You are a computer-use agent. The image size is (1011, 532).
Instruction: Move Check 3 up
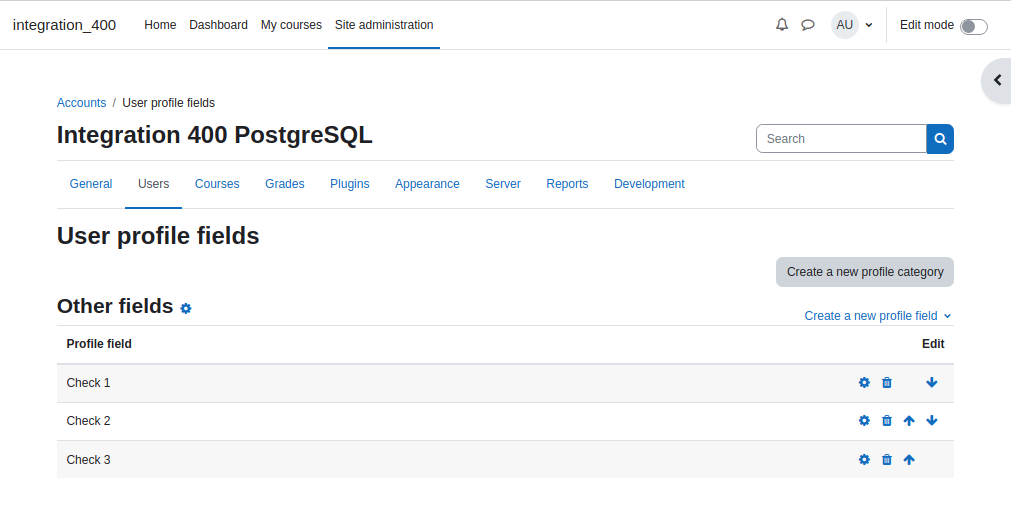coord(909,459)
